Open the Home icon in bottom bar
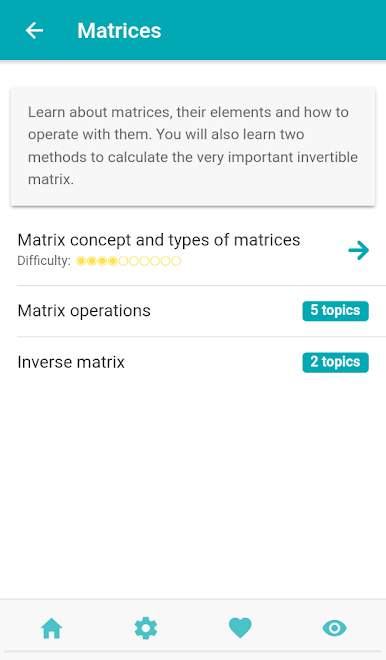This screenshot has width=386, height=660. [51, 628]
